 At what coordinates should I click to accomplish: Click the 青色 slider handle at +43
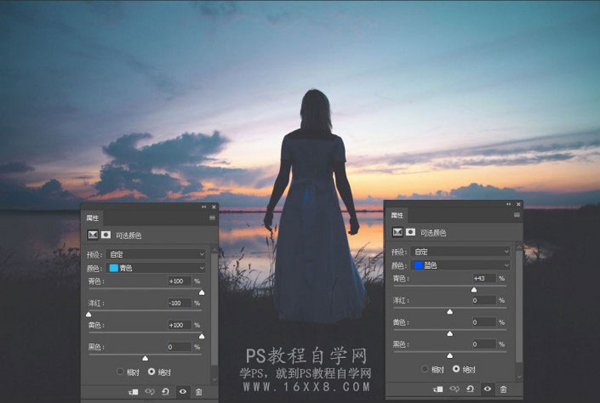point(474,290)
